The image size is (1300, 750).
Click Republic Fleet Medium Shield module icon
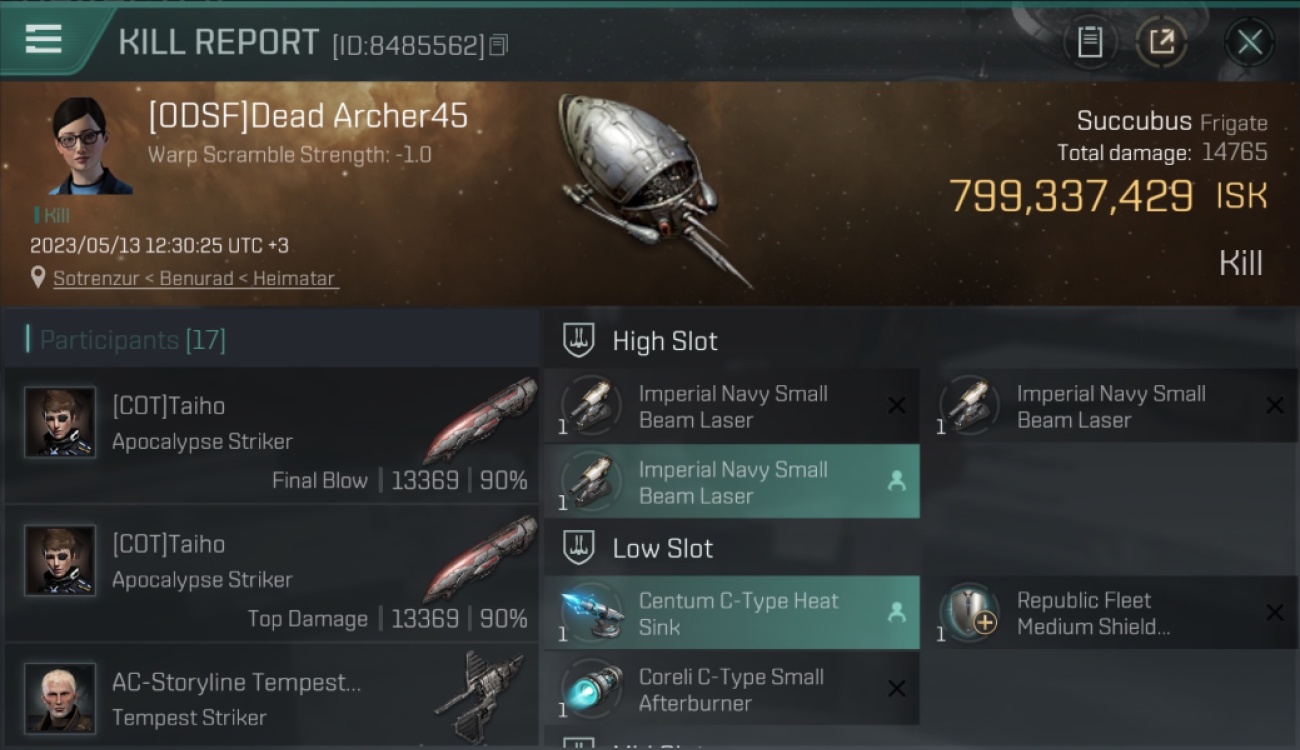[968, 612]
